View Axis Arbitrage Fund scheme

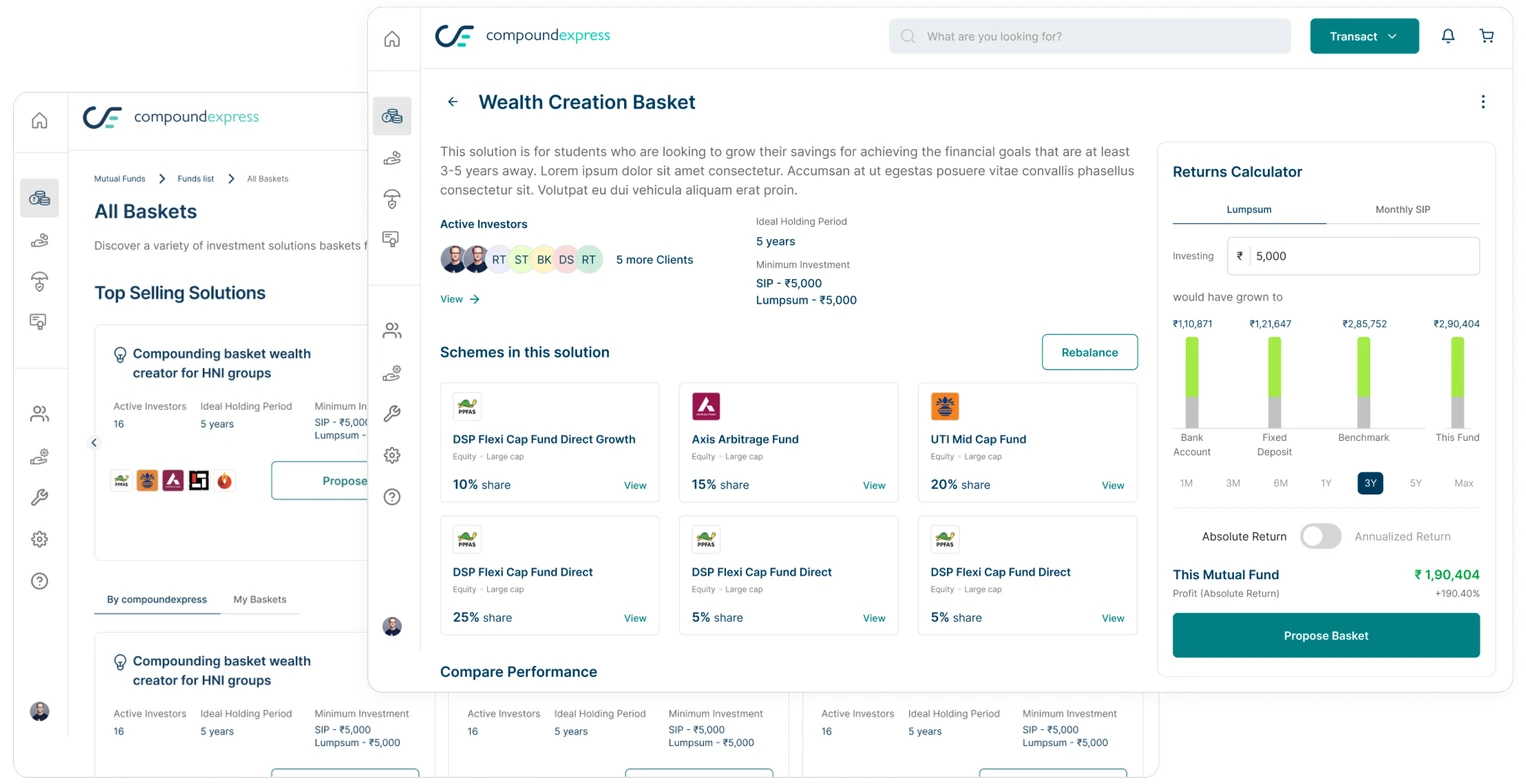[x=874, y=486]
